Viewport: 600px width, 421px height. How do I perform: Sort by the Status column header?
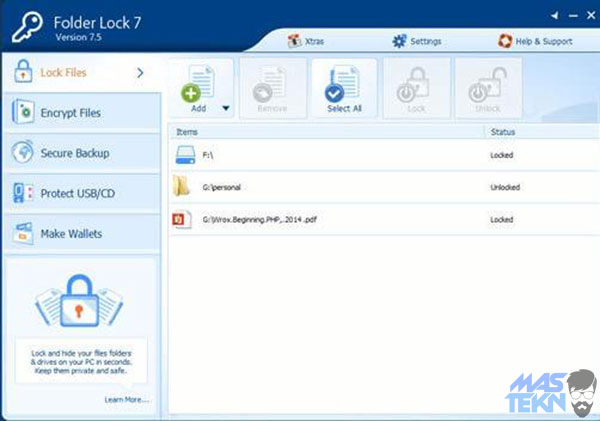(x=541, y=132)
